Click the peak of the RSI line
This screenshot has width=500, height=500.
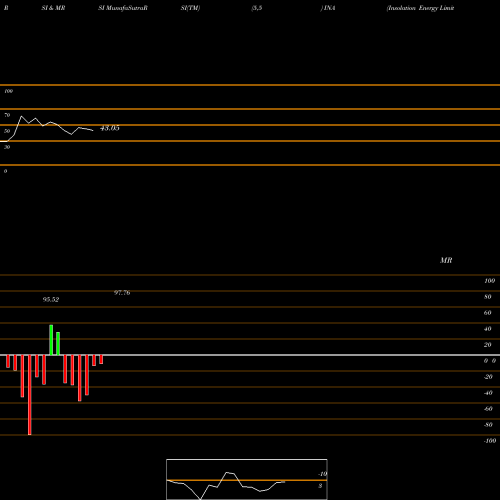tap(22, 116)
